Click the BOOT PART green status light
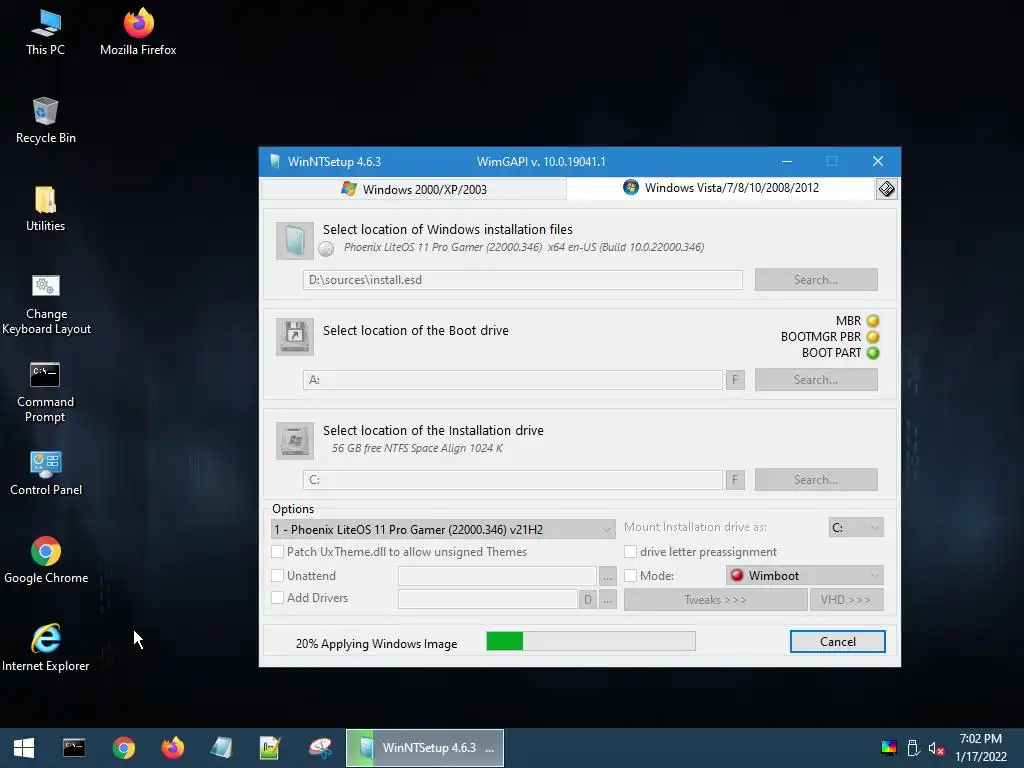Viewport: 1024px width, 768px height. (x=873, y=353)
